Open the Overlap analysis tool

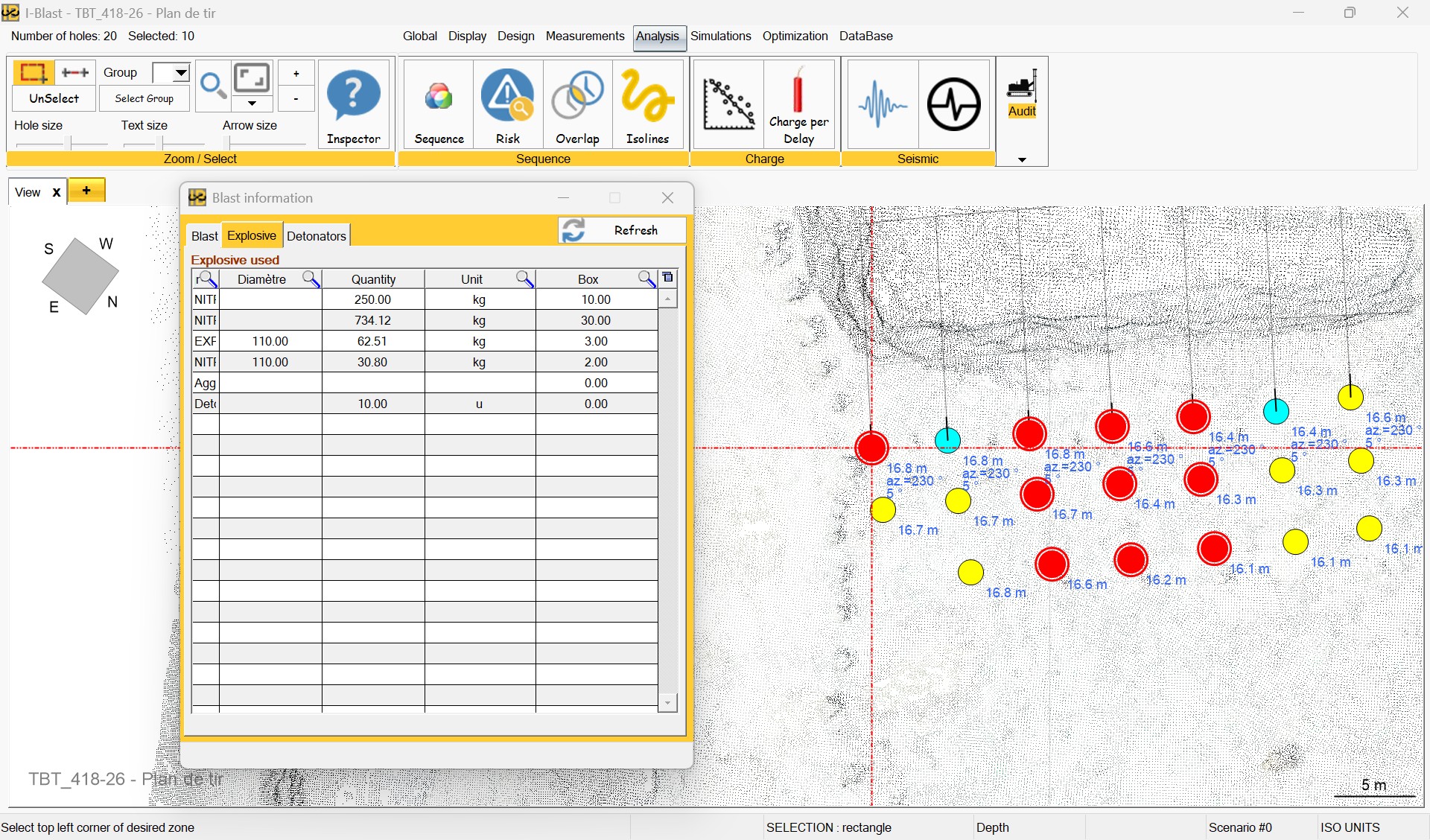[577, 104]
